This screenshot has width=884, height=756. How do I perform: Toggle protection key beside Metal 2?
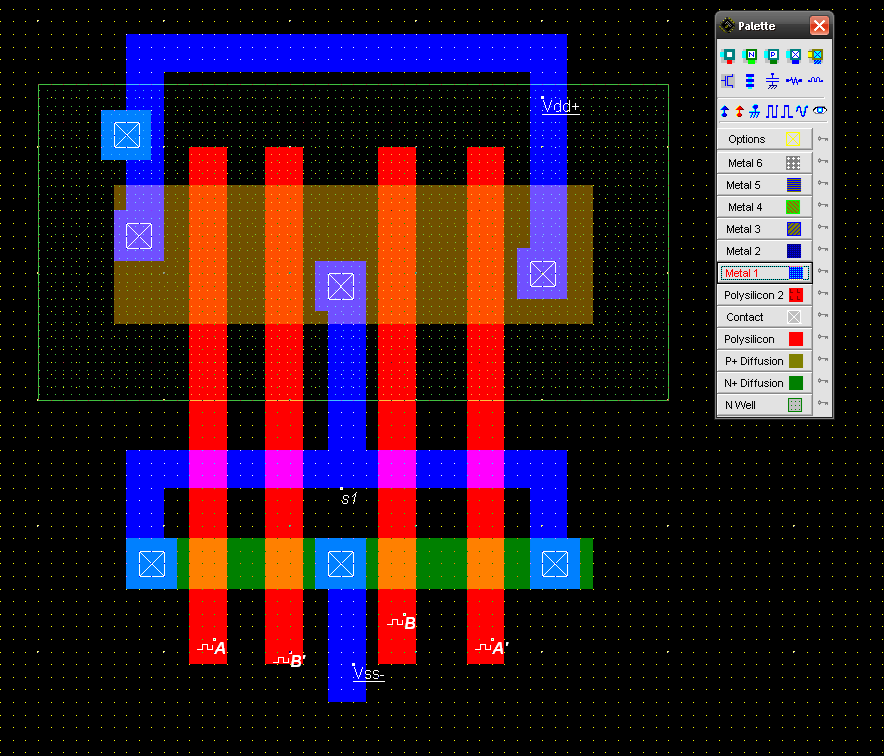[823, 249]
